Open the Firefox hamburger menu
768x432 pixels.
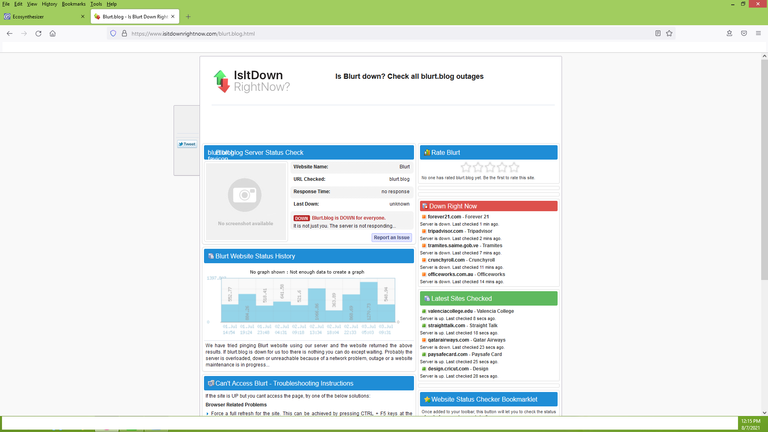(758, 33)
